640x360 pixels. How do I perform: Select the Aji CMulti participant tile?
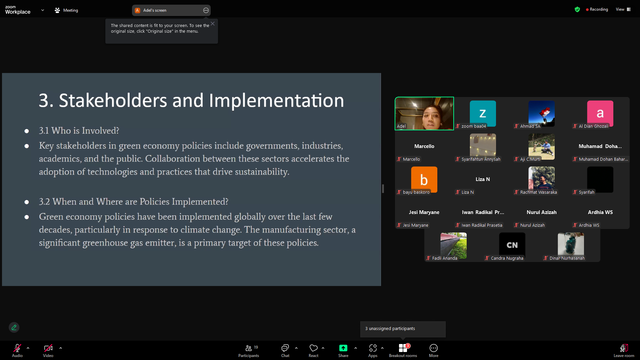coord(542,147)
